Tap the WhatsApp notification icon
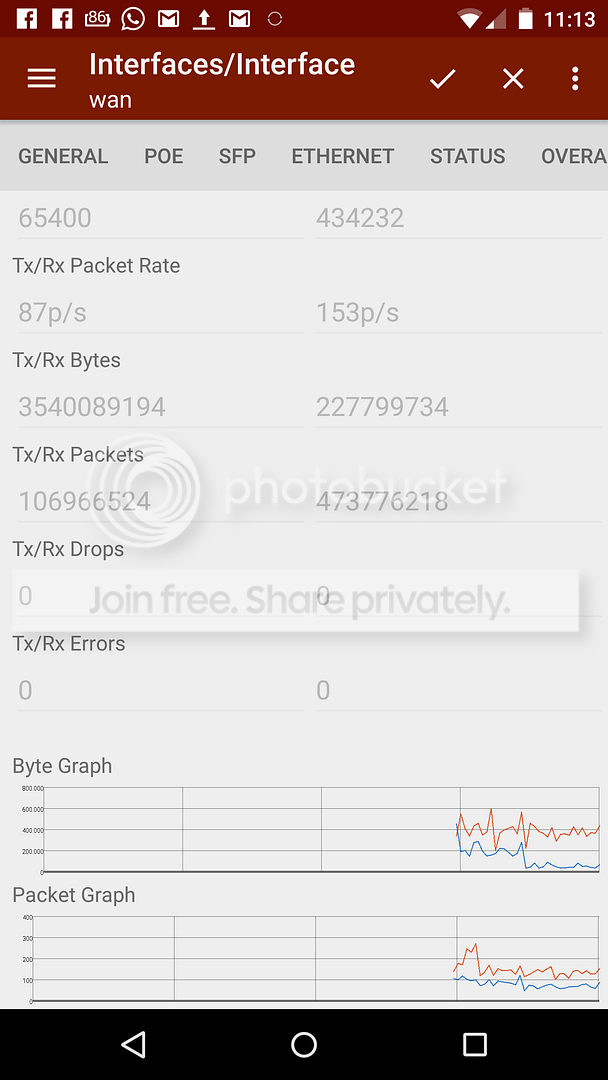Screen dimensions: 608x1080 pos(132,18)
